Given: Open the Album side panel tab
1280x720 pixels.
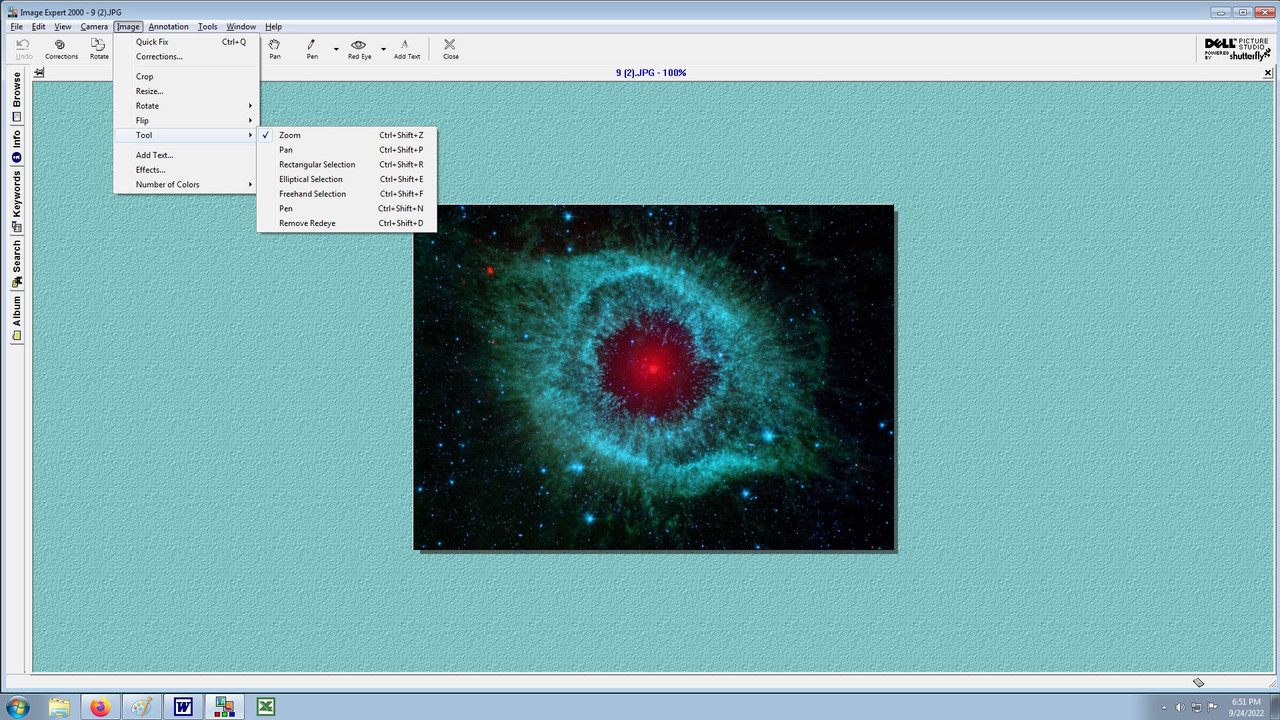Looking at the screenshot, I should point(16,318).
